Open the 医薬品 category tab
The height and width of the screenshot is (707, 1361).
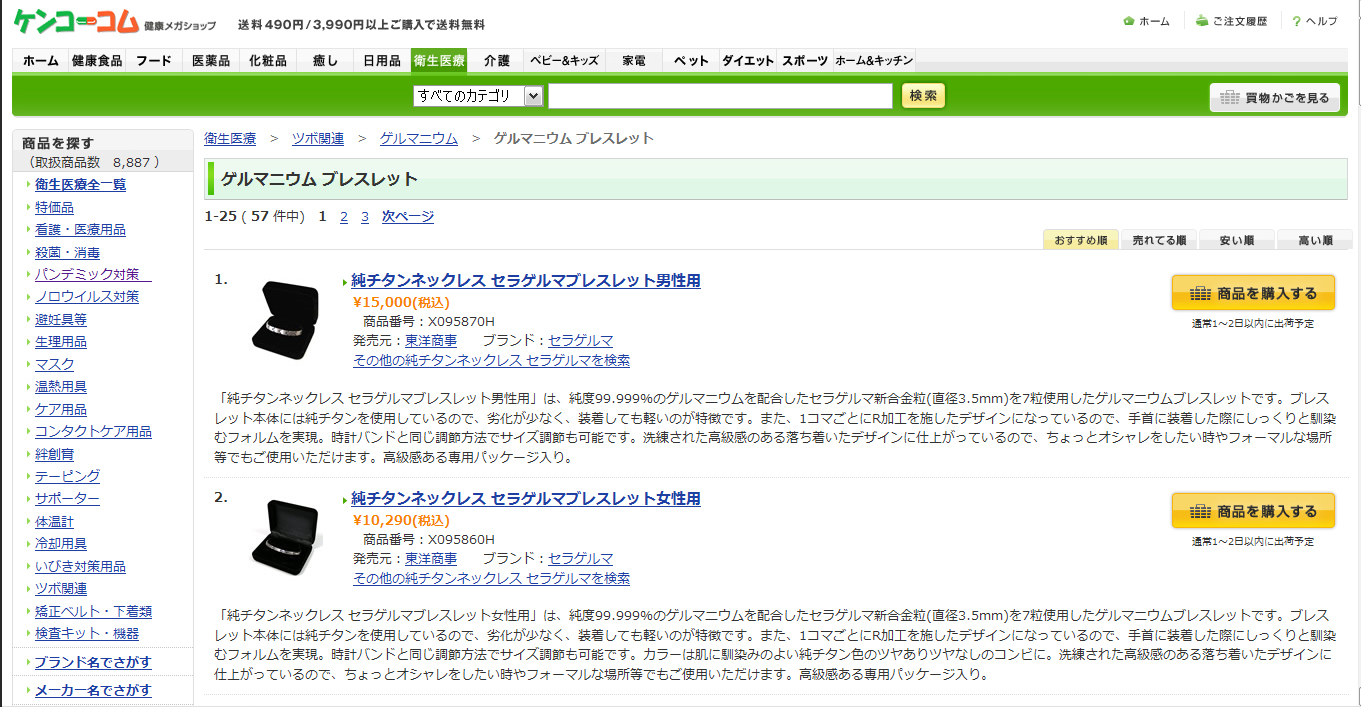pyautogui.click(x=211, y=61)
